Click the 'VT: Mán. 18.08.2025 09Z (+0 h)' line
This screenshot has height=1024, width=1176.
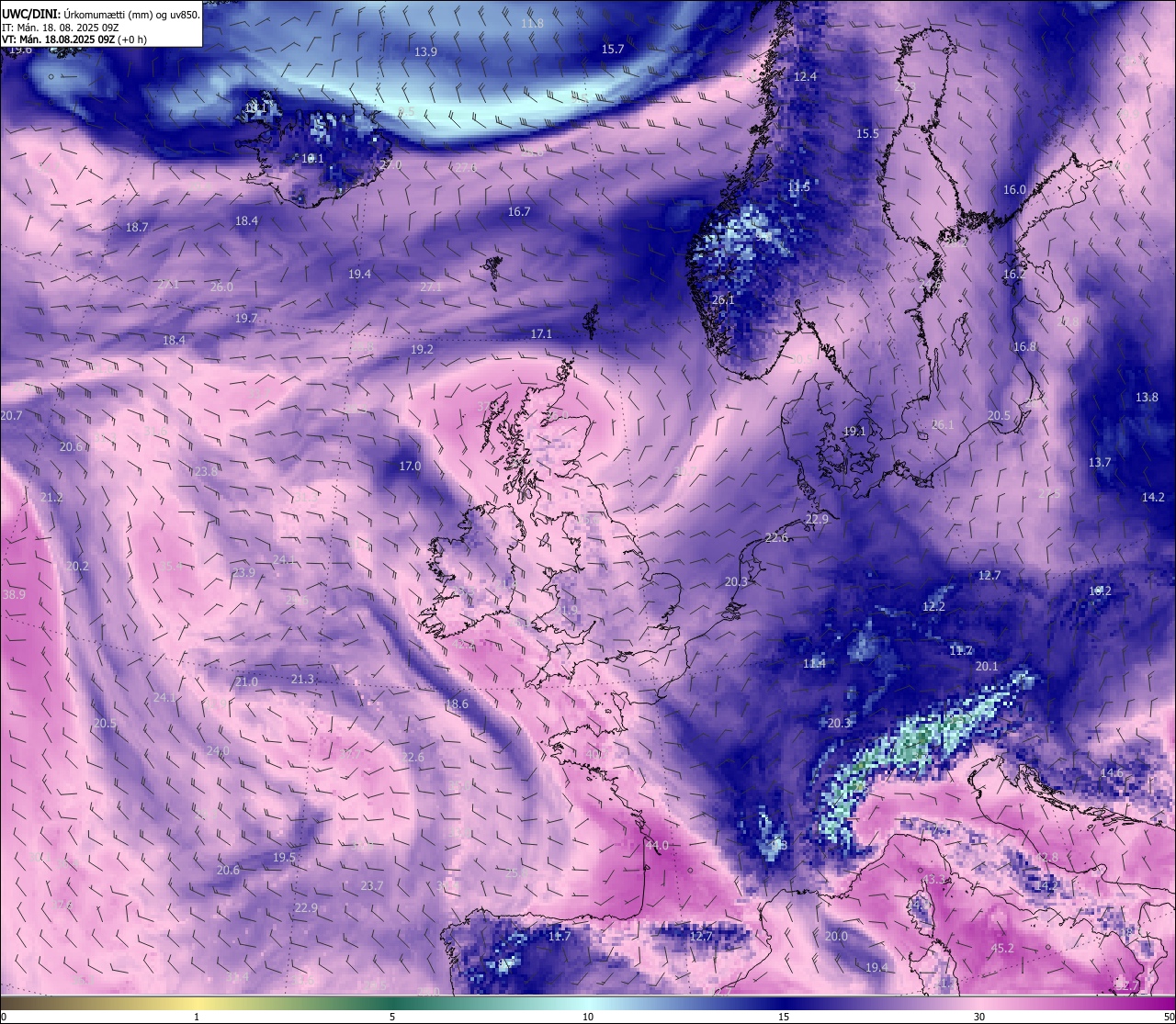74,39
